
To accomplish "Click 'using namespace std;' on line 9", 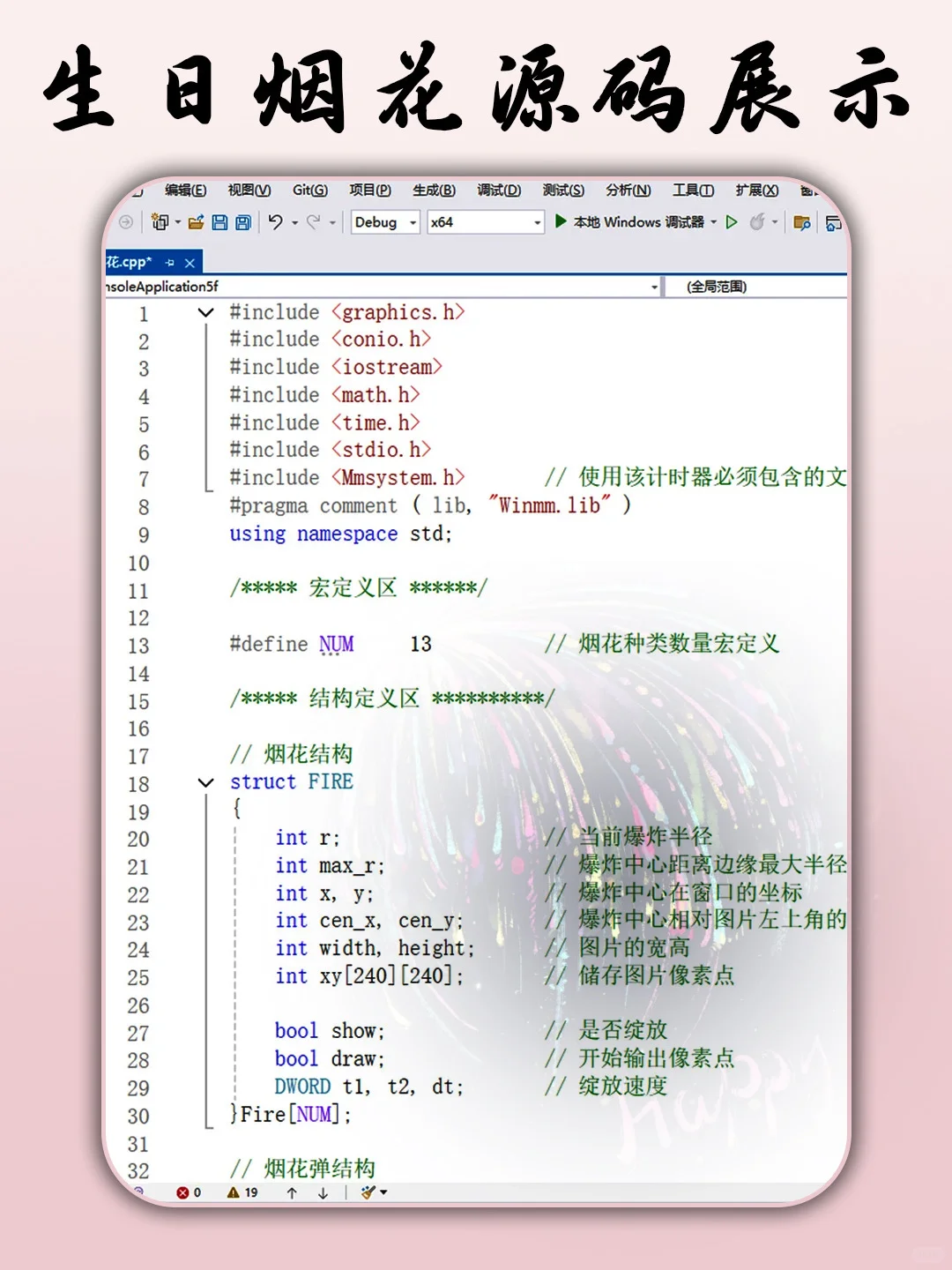I will 340,534.
